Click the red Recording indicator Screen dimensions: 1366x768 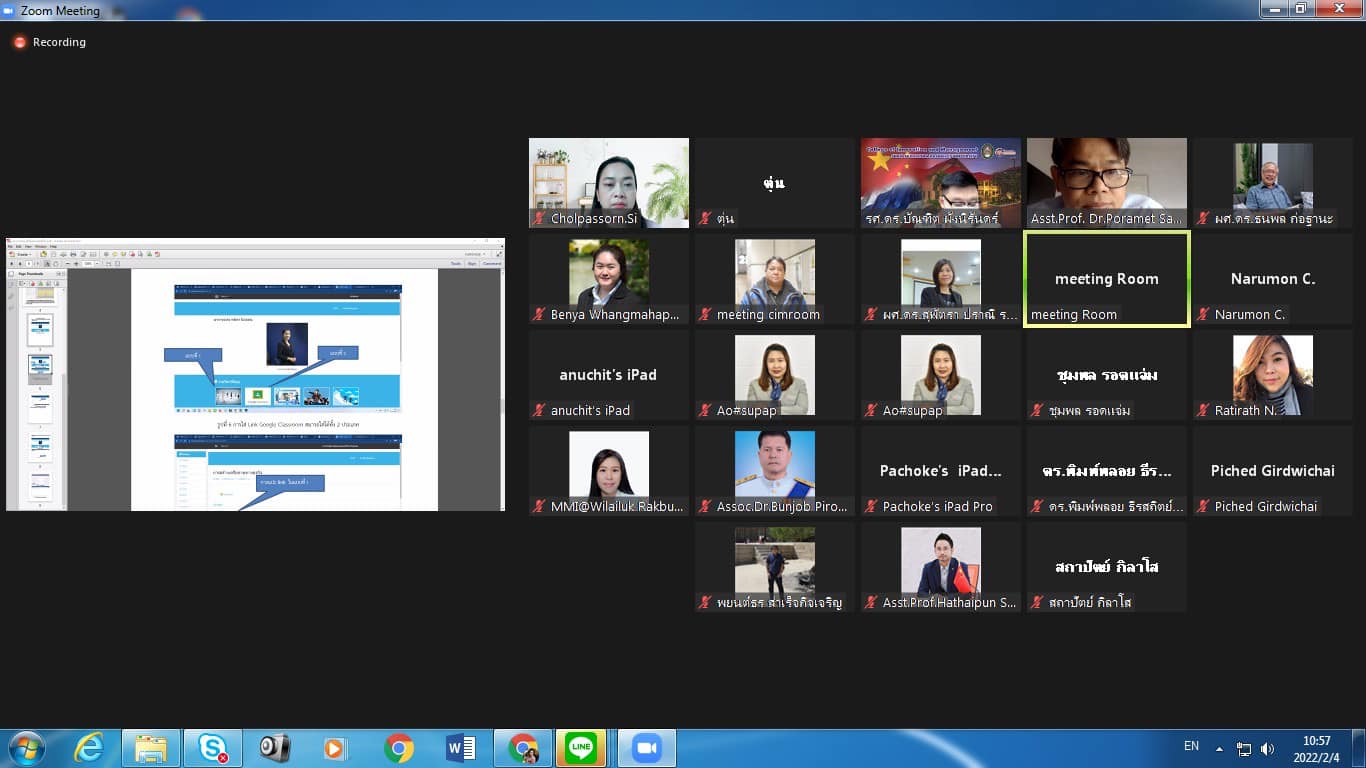[49, 42]
